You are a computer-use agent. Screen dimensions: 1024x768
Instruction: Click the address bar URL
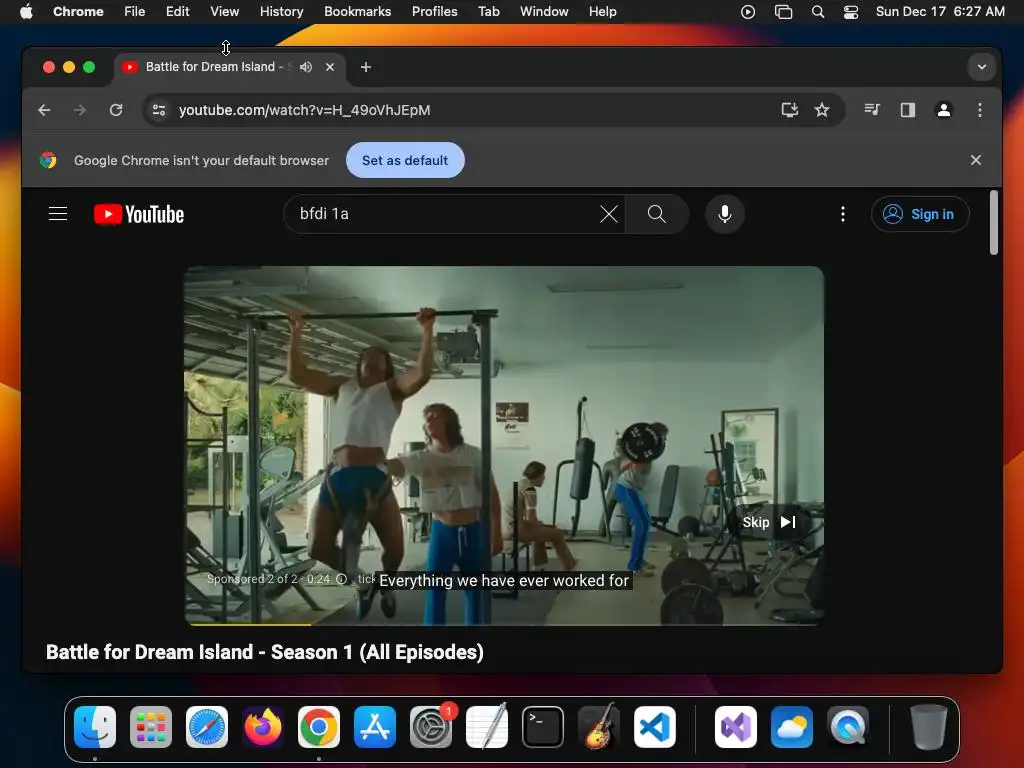[x=304, y=110]
